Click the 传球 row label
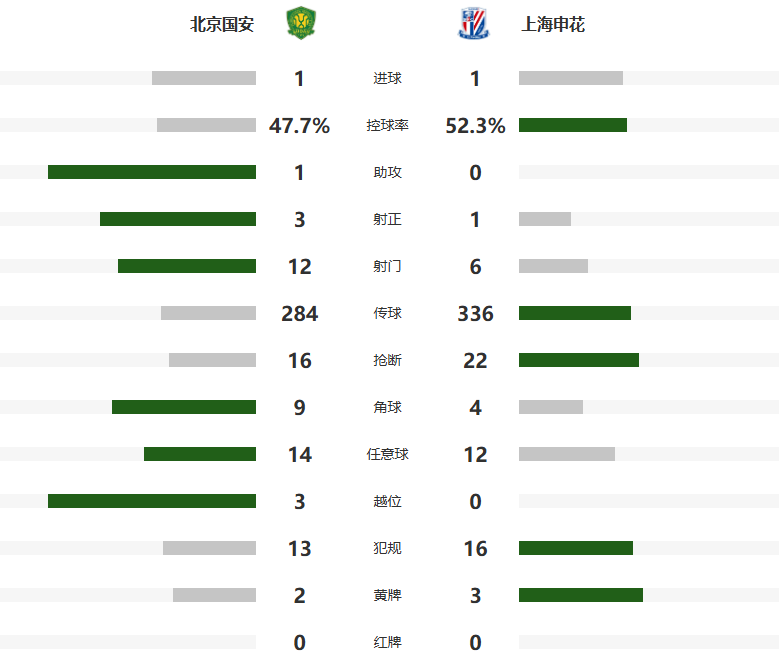 [387, 313]
